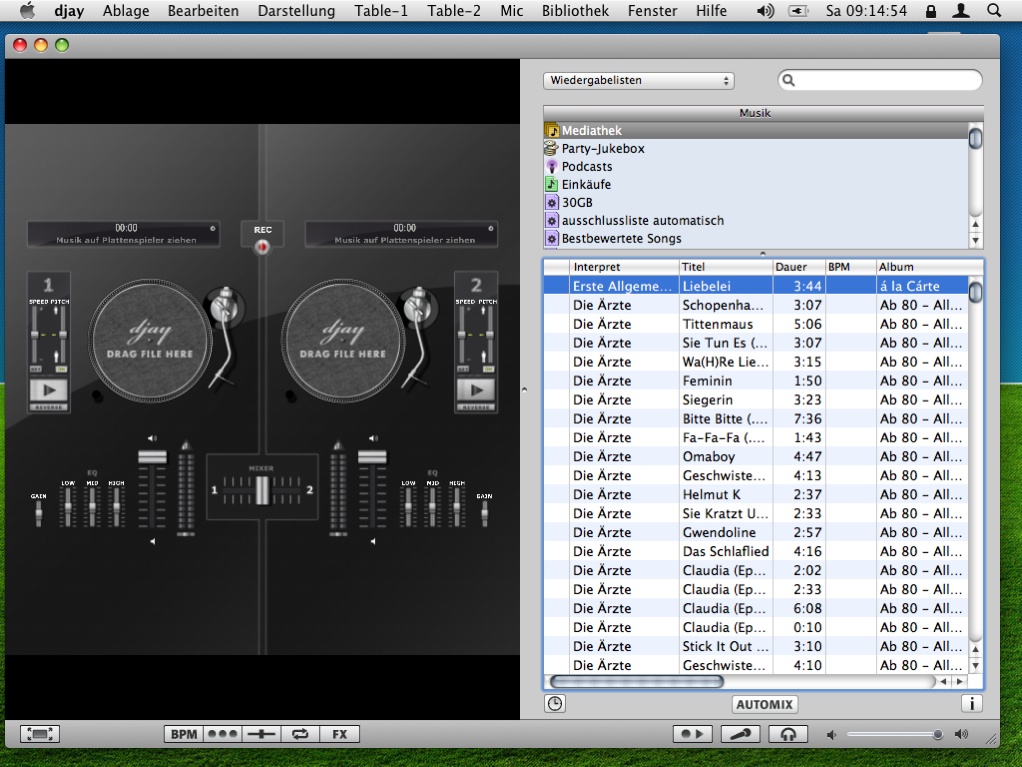
Task: Click the record-and-play button in bottom bar
Action: (692, 734)
